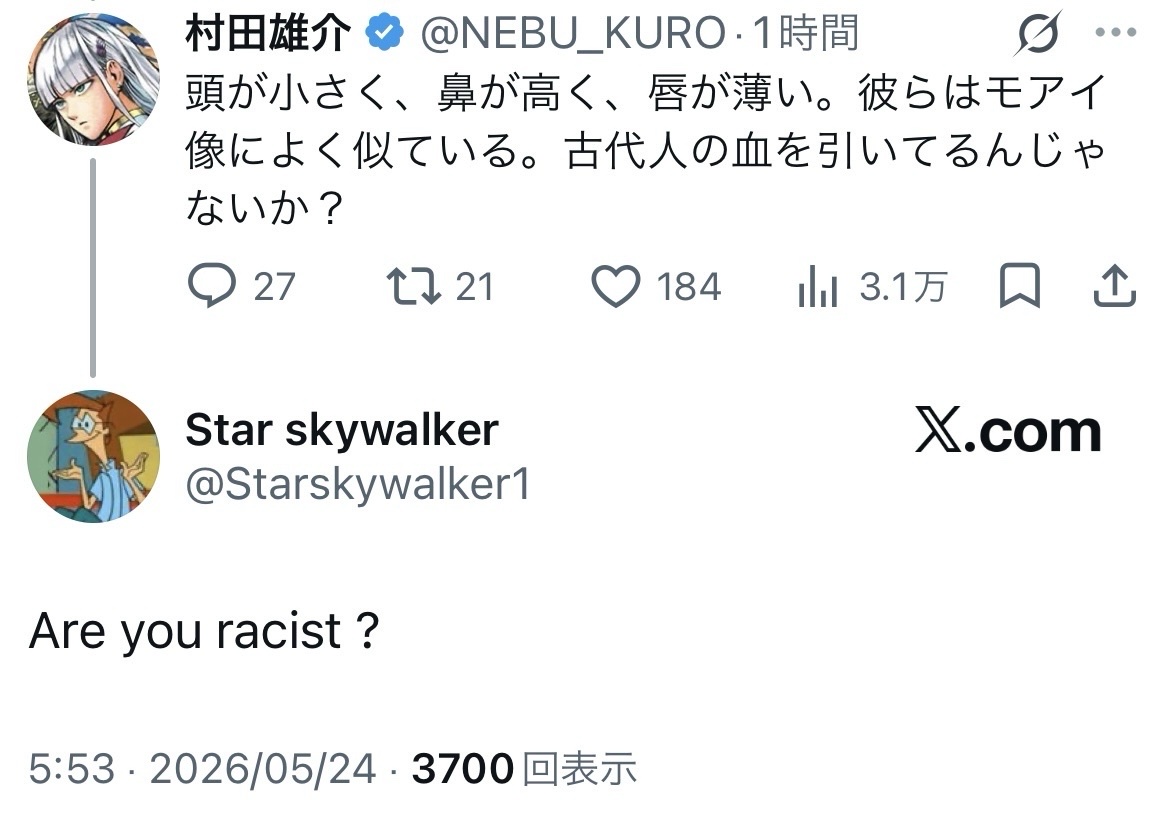Viewport: 1170px width, 814px height.
Task: Bookmark the tweet by 村田雄介
Action: 1019,286
